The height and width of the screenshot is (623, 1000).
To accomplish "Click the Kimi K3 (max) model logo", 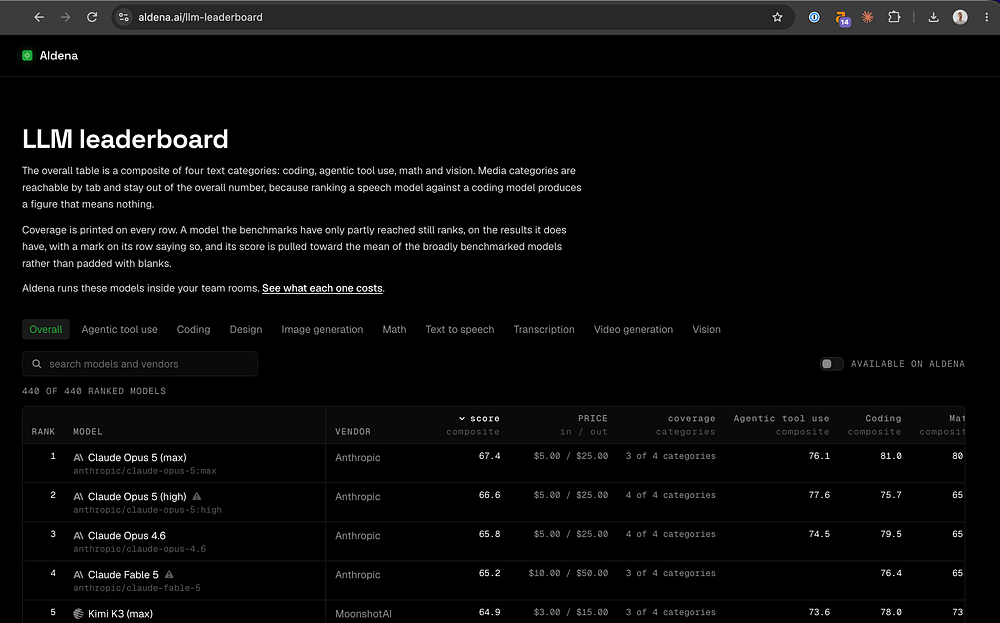I will (78, 613).
